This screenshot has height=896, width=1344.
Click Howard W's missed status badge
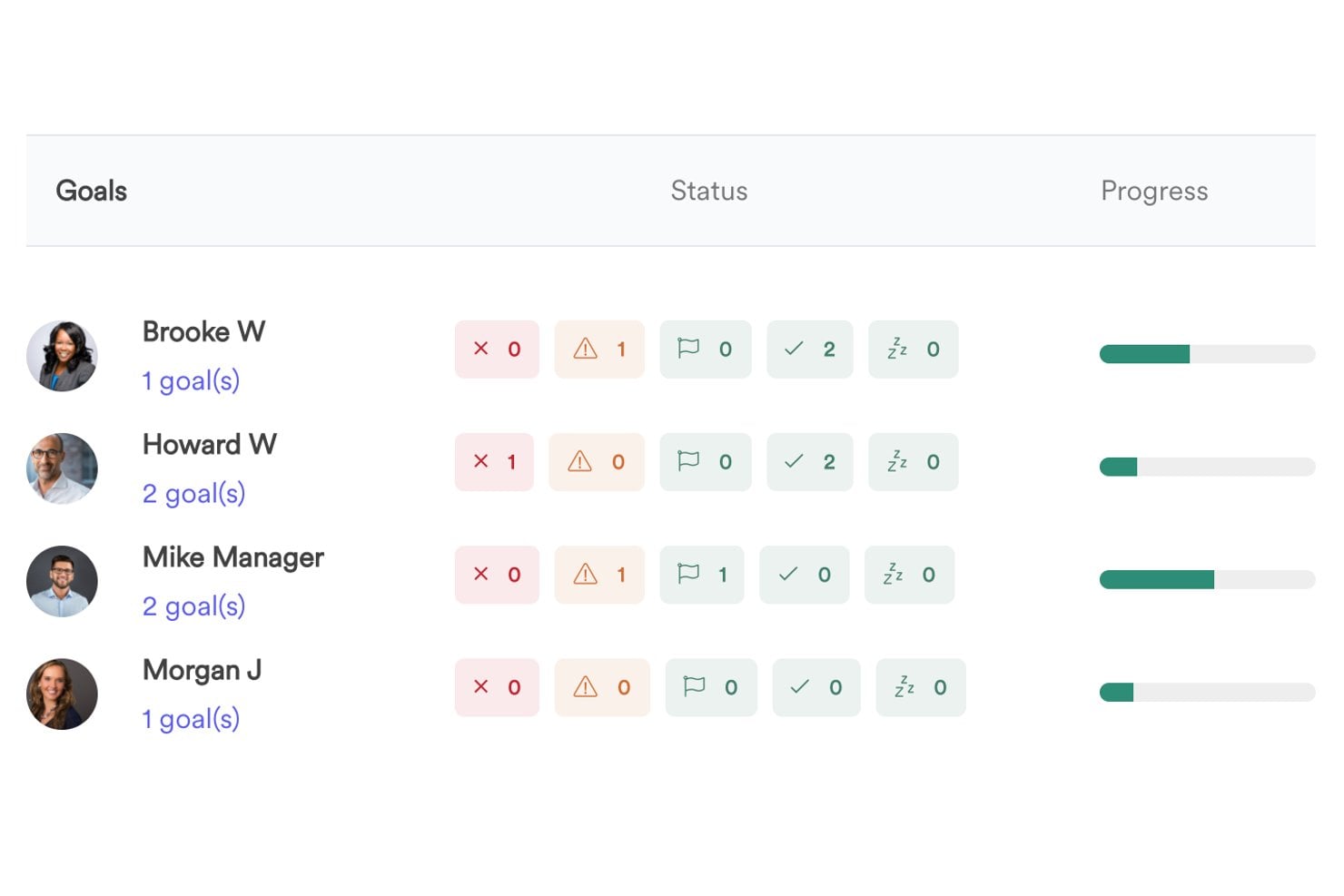point(494,462)
